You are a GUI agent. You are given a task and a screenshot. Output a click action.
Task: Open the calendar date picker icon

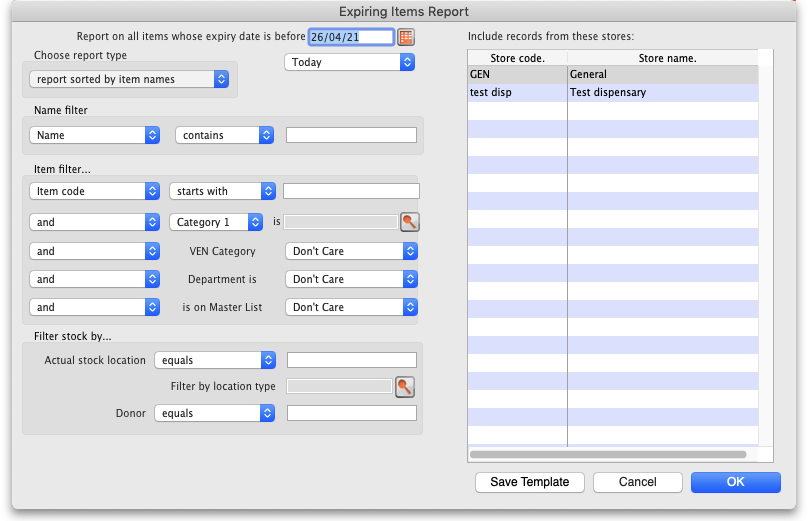[x=406, y=37]
